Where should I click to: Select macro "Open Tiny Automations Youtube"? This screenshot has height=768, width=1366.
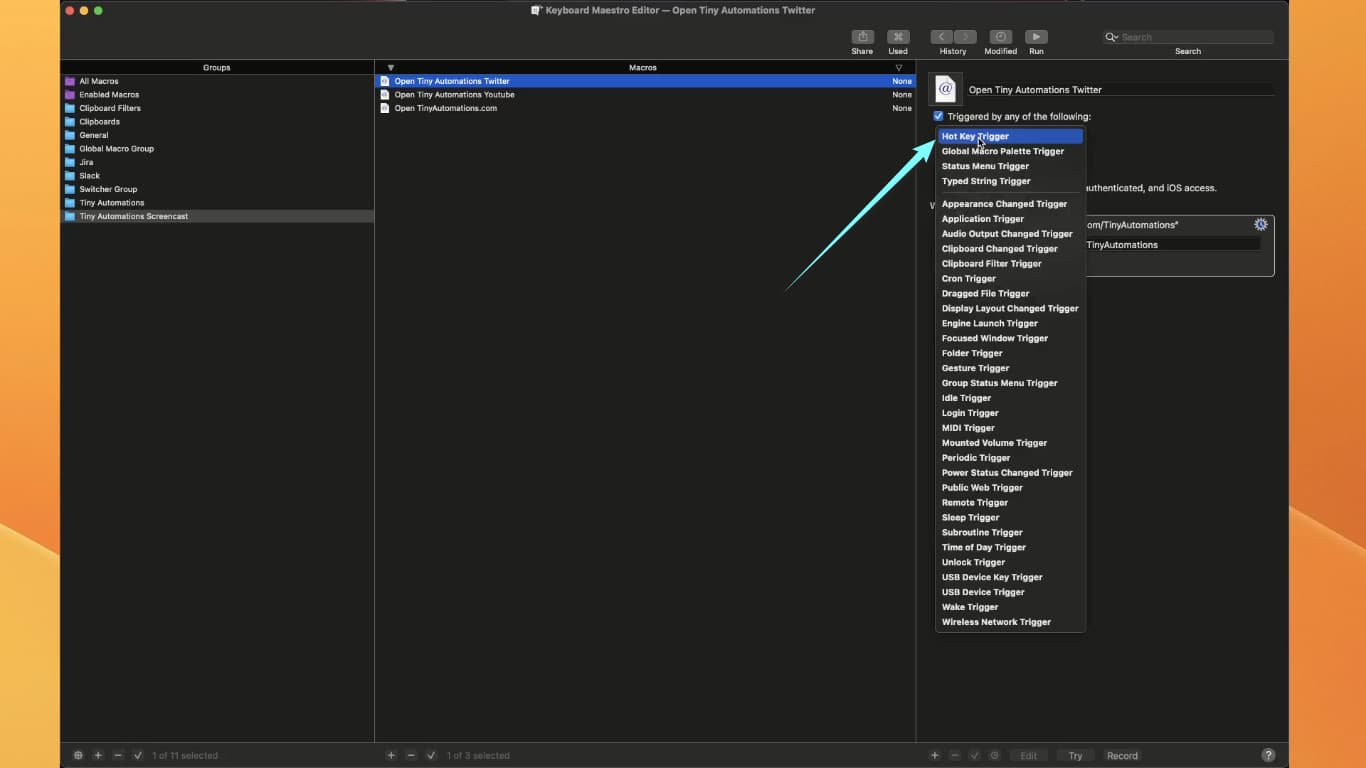click(x=645, y=95)
